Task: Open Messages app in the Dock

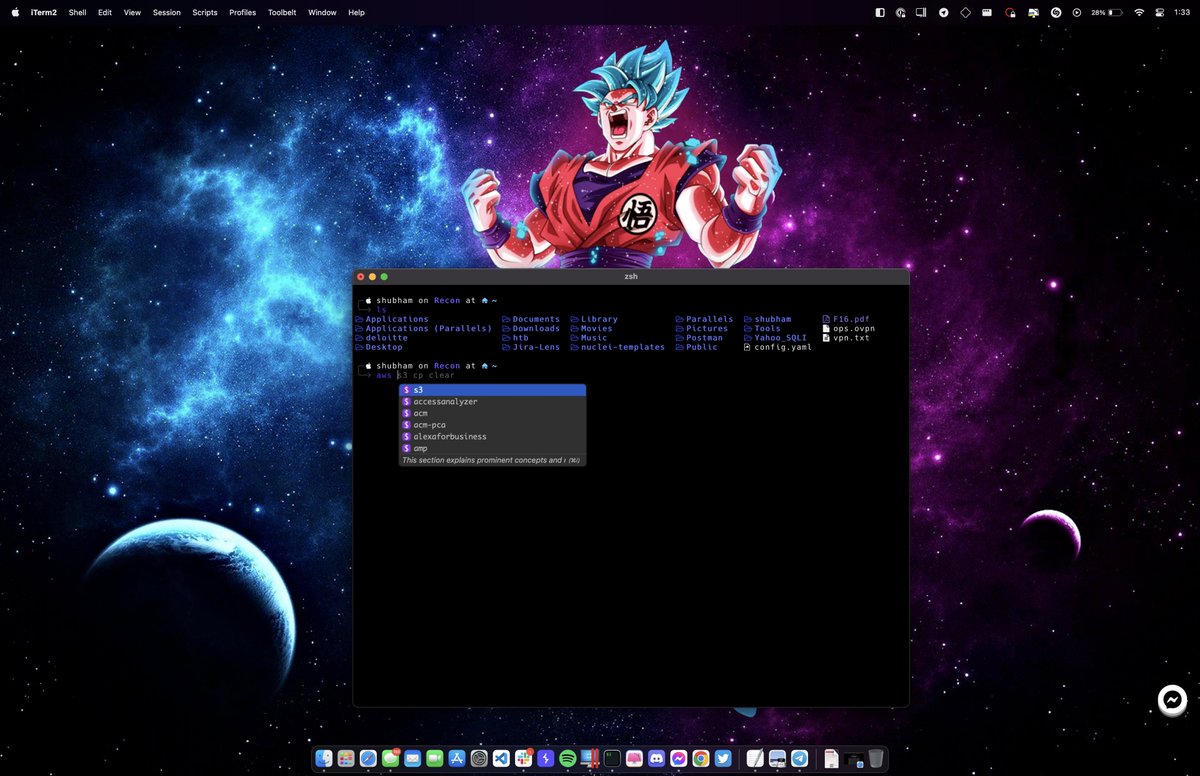Action: (x=390, y=759)
